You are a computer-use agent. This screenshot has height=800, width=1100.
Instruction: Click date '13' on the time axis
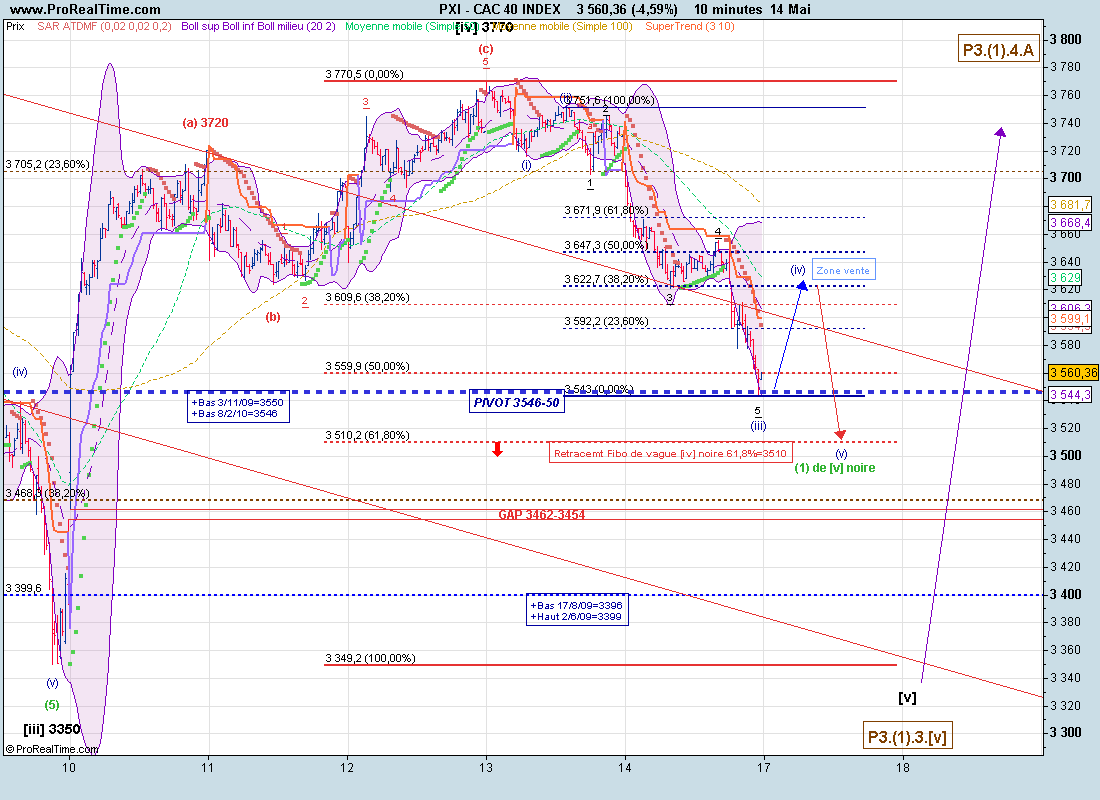tap(485, 768)
